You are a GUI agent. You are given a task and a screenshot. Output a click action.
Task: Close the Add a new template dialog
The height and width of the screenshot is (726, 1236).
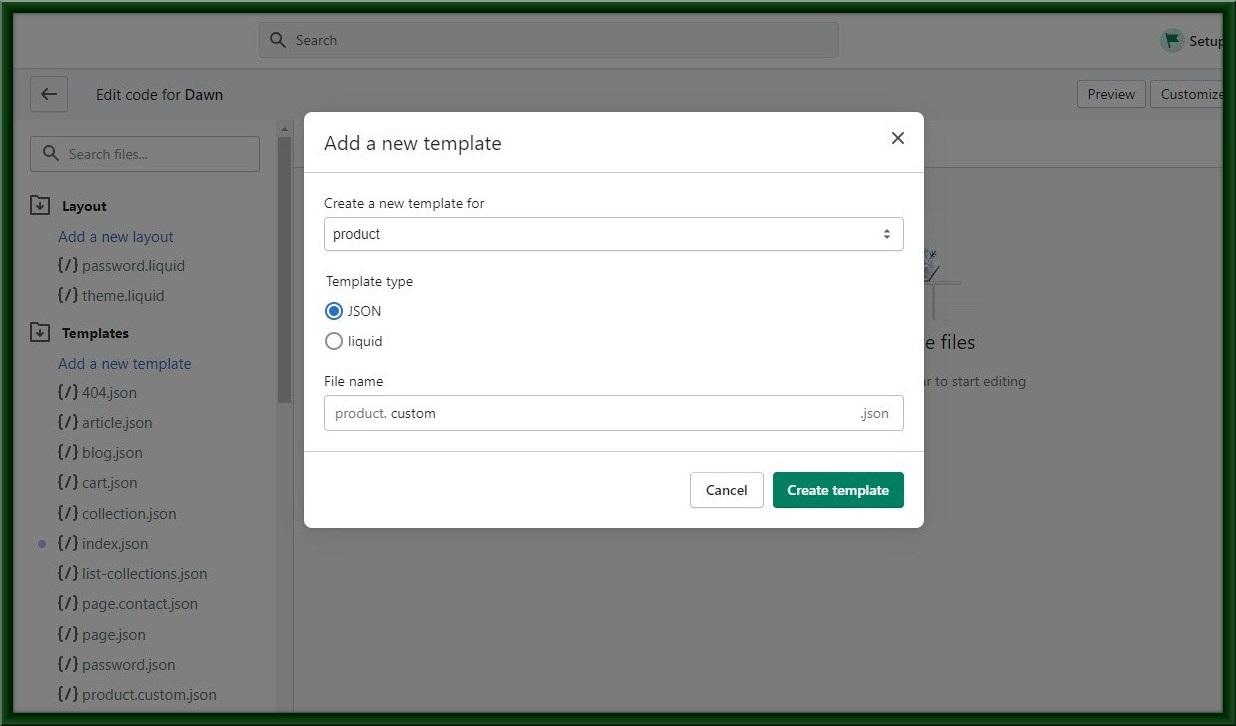pos(898,138)
